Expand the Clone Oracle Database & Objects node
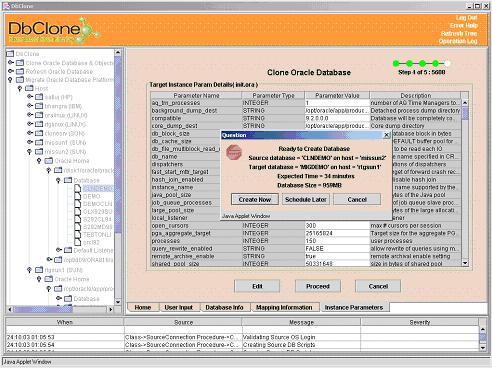The width and height of the screenshot is (492, 369). pos(11,62)
